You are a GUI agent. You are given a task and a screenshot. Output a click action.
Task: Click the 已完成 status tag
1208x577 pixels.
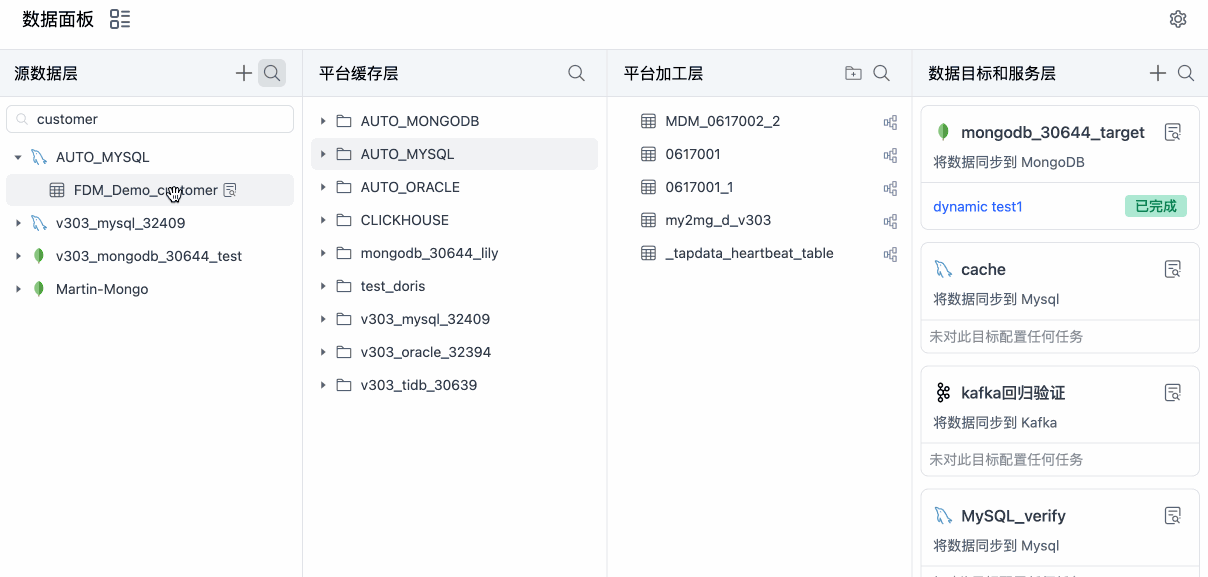(1155, 207)
